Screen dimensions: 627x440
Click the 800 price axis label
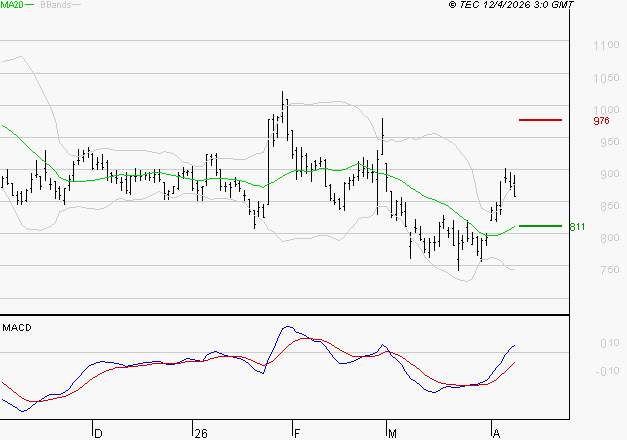[x=609, y=238]
